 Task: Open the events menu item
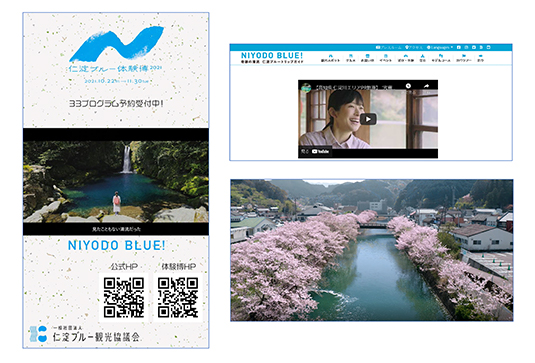386,58
